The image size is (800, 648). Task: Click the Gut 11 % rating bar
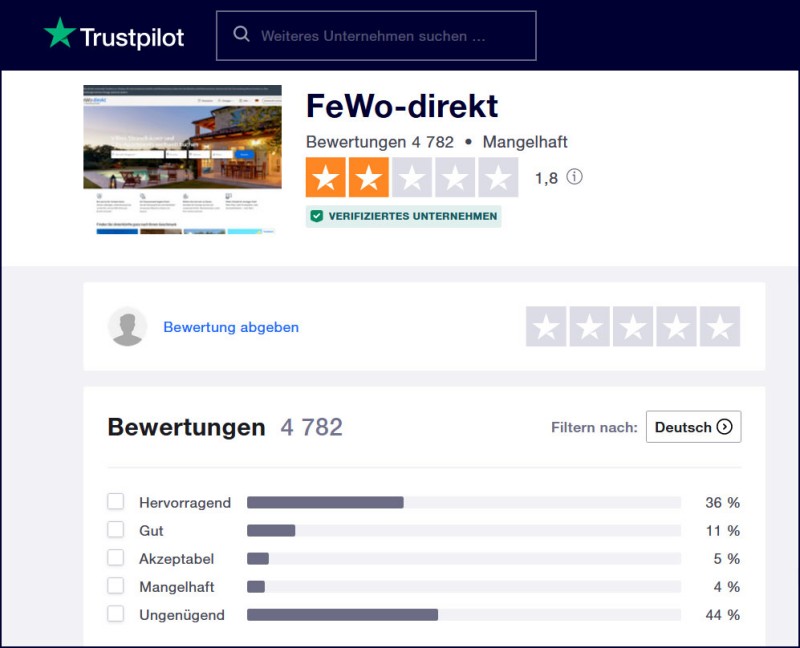(464, 531)
